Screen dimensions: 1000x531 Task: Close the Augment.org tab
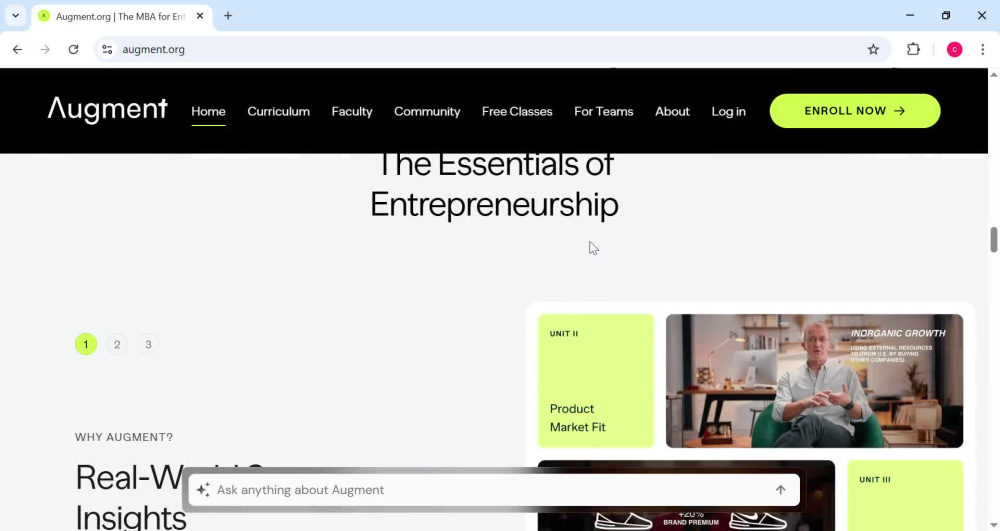tap(200, 16)
